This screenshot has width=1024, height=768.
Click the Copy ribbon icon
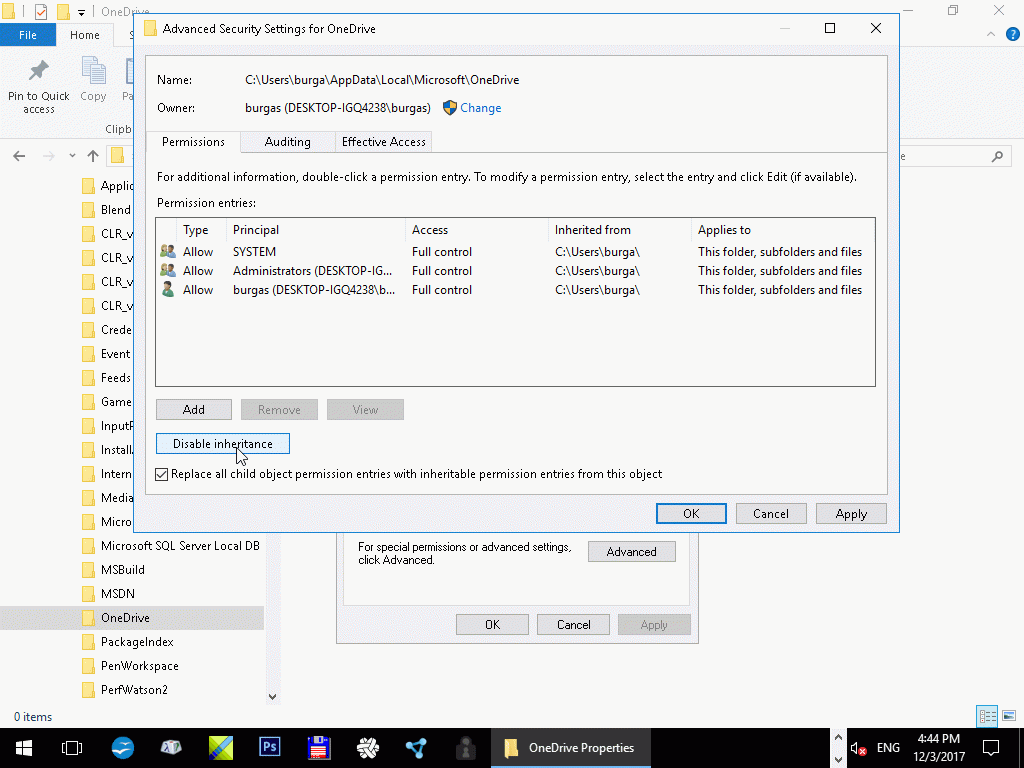(93, 71)
